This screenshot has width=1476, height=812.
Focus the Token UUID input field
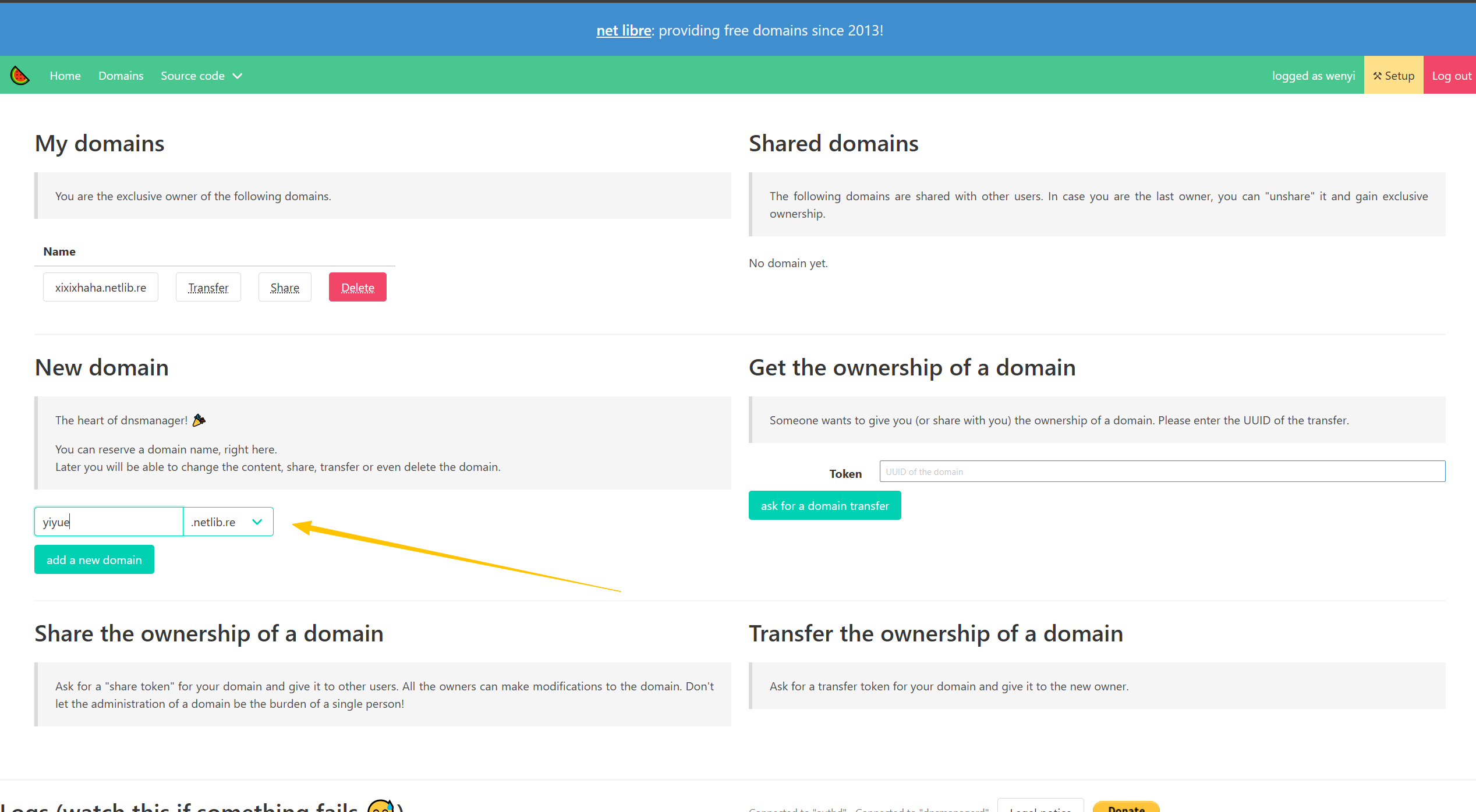click(1162, 471)
